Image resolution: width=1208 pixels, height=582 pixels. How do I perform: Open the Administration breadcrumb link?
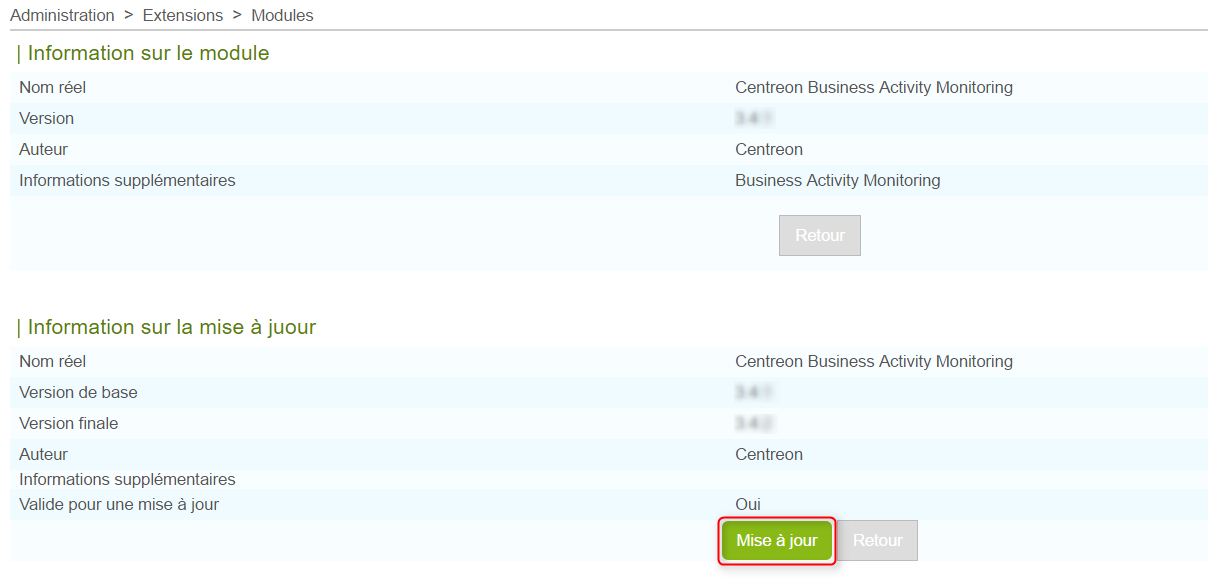(62, 15)
